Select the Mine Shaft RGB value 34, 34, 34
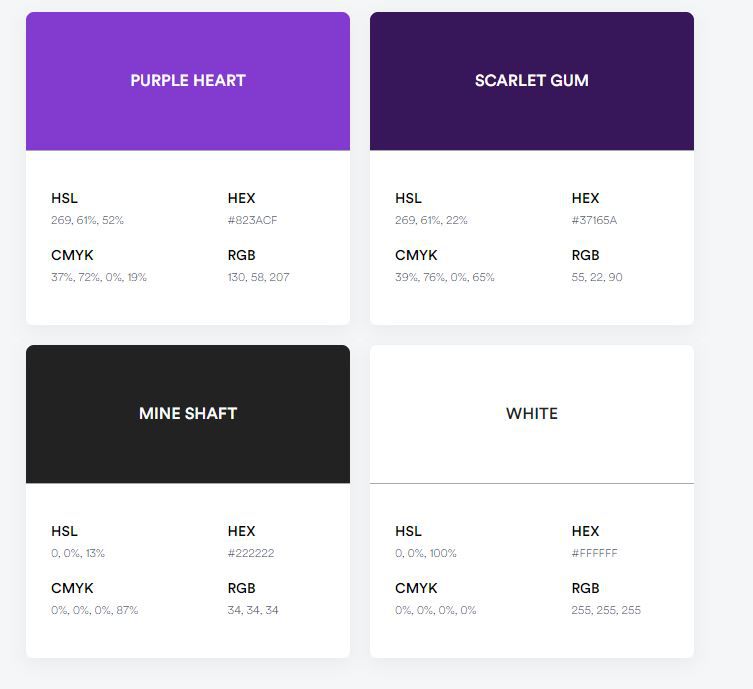Screen dimensions: 753x689 click(x=253, y=610)
